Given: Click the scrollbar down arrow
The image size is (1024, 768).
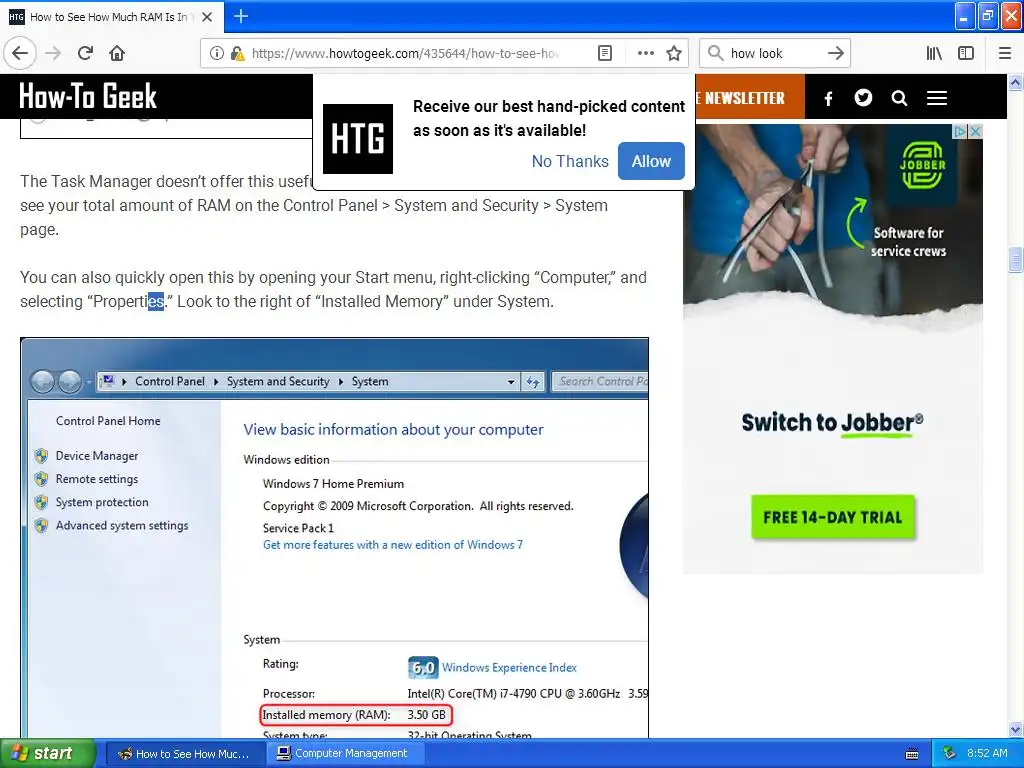Looking at the screenshot, I should click(1015, 729).
